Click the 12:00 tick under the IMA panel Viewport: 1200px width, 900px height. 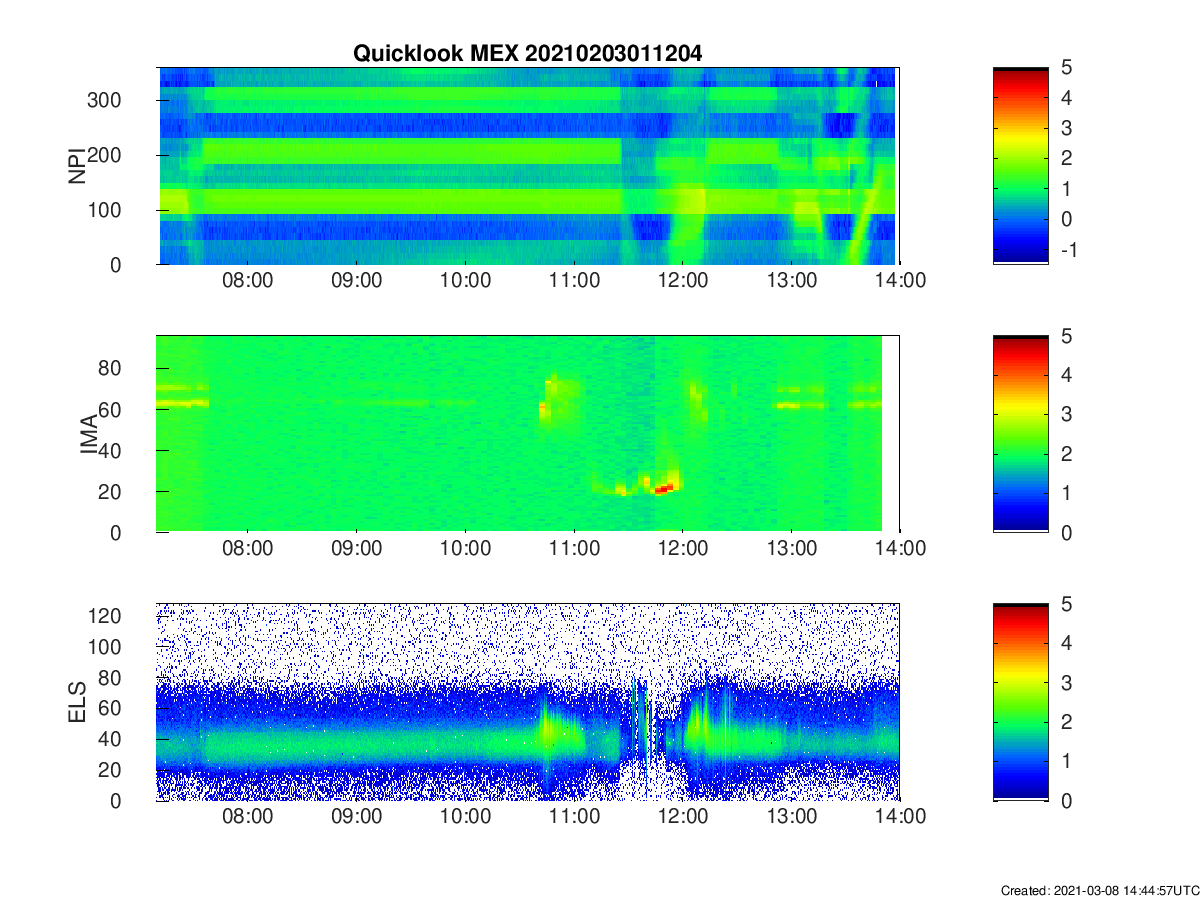coord(682,549)
